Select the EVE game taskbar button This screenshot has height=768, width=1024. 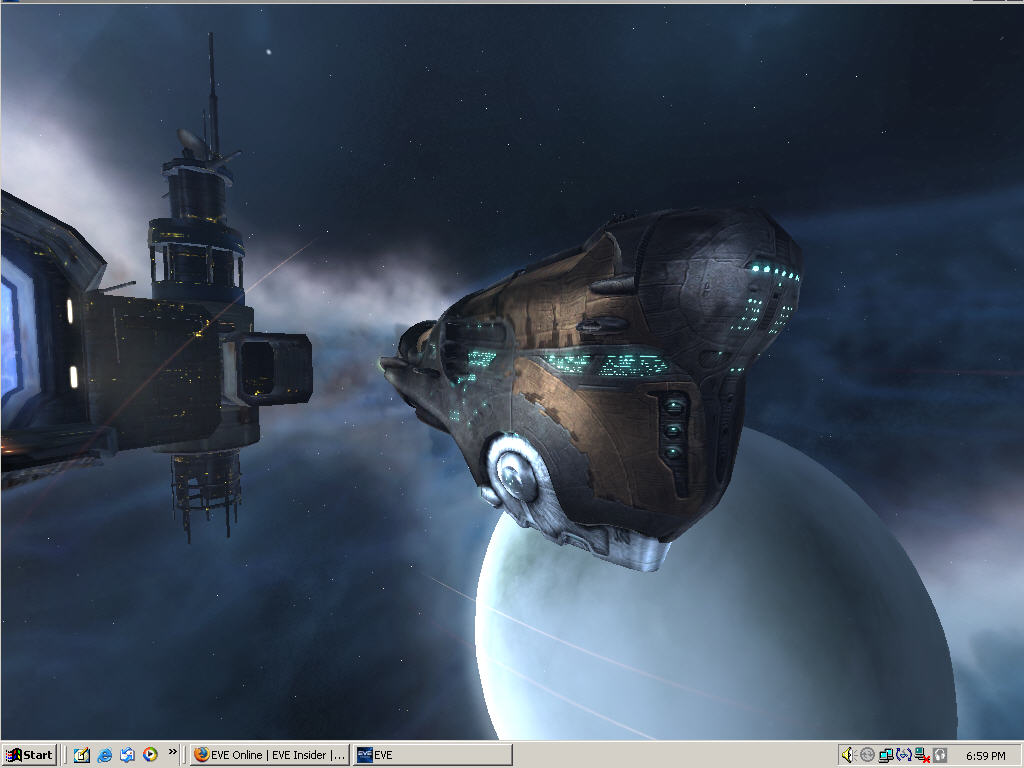(x=432, y=755)
